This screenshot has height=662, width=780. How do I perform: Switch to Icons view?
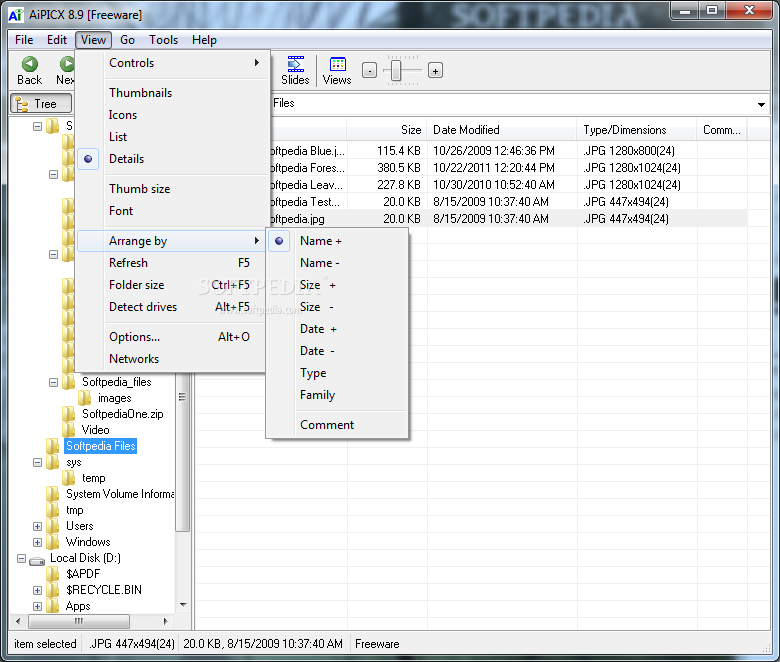point(172,115)
